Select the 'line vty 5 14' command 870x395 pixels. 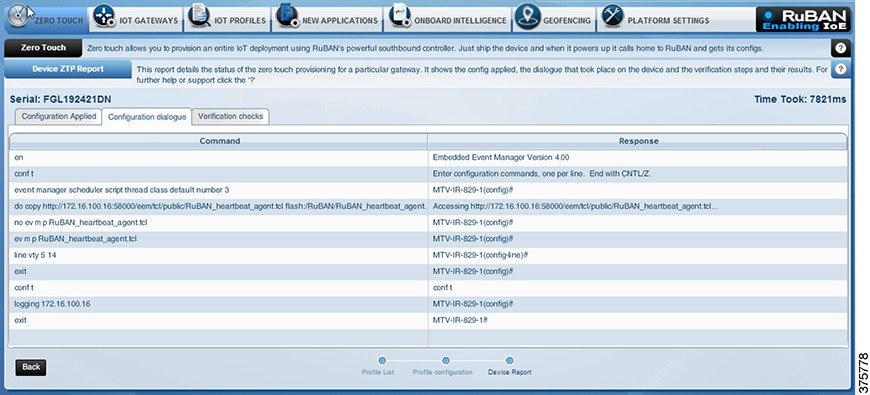[219, 255]
